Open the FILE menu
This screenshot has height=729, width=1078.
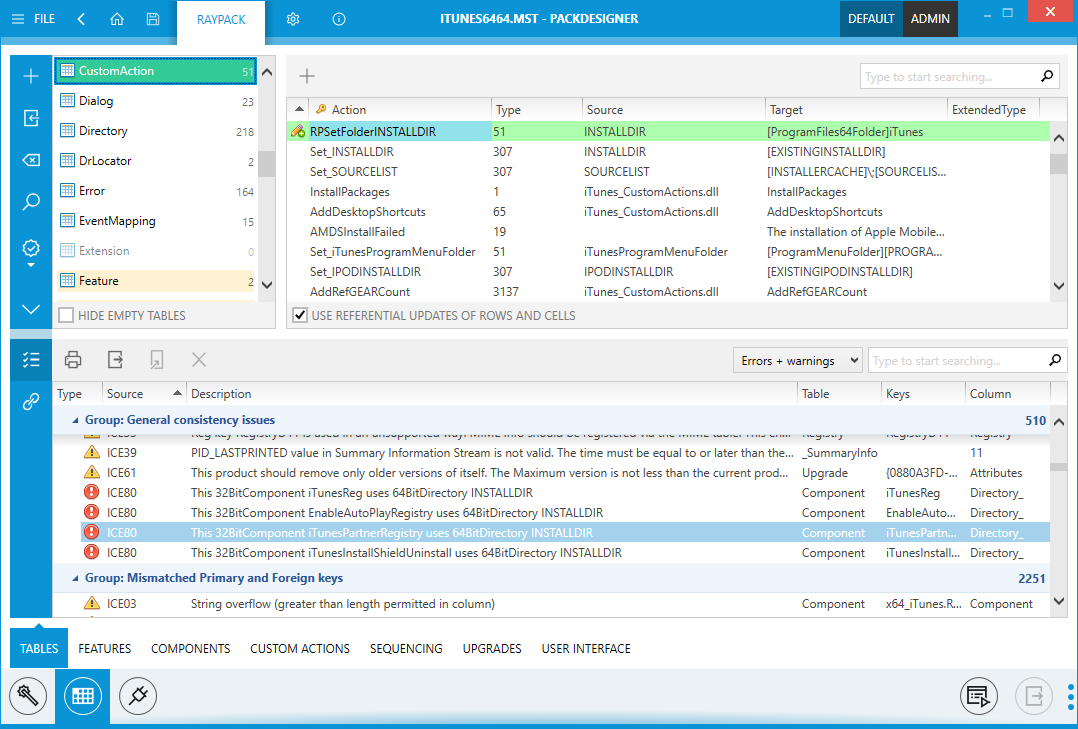pos(34,19)
